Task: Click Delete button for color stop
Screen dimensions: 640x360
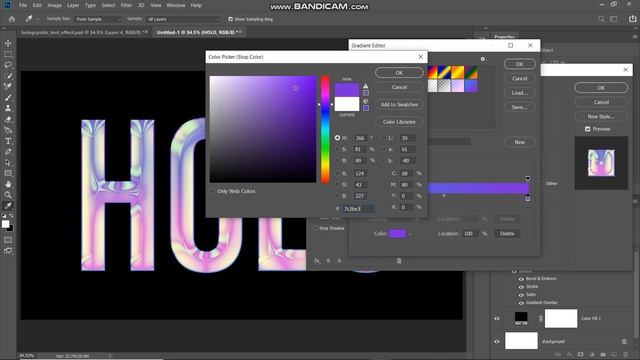Action: 507,233
